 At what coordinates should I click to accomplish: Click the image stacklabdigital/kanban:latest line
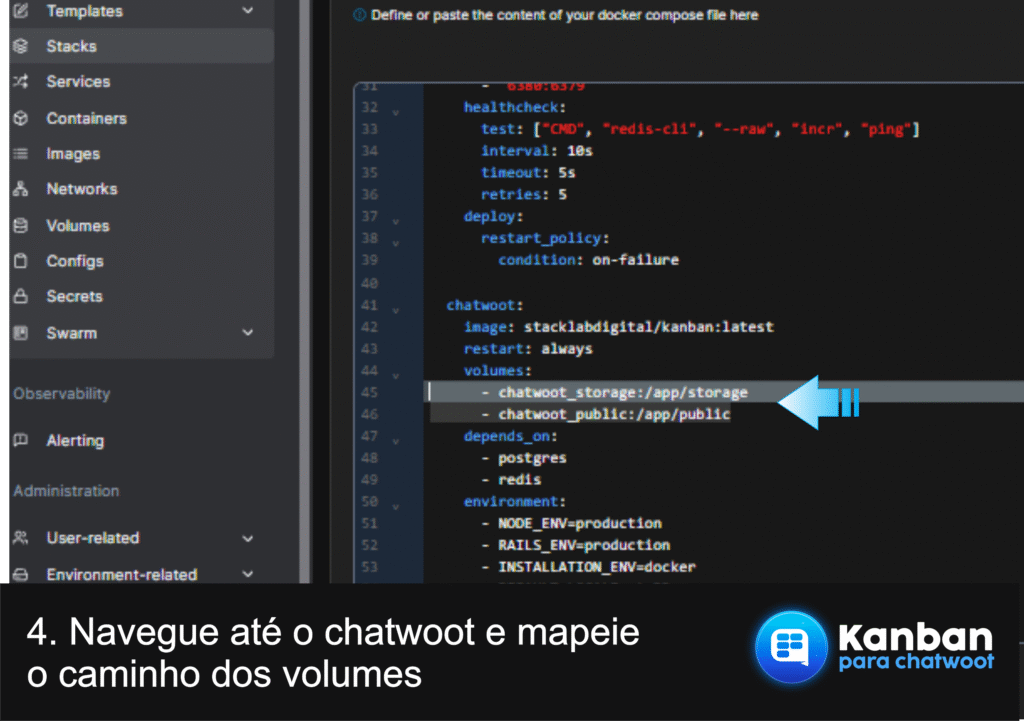pos(618,327)
